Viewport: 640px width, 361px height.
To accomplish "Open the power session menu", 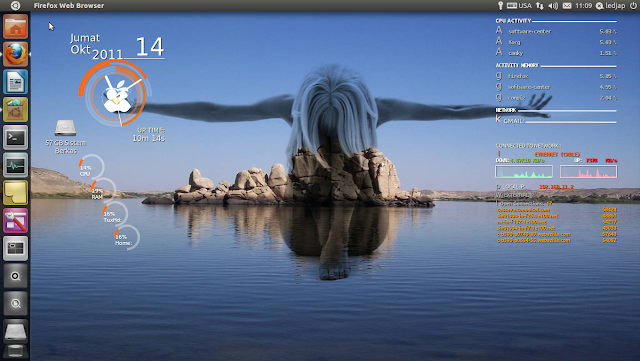I will coord(633,6).
